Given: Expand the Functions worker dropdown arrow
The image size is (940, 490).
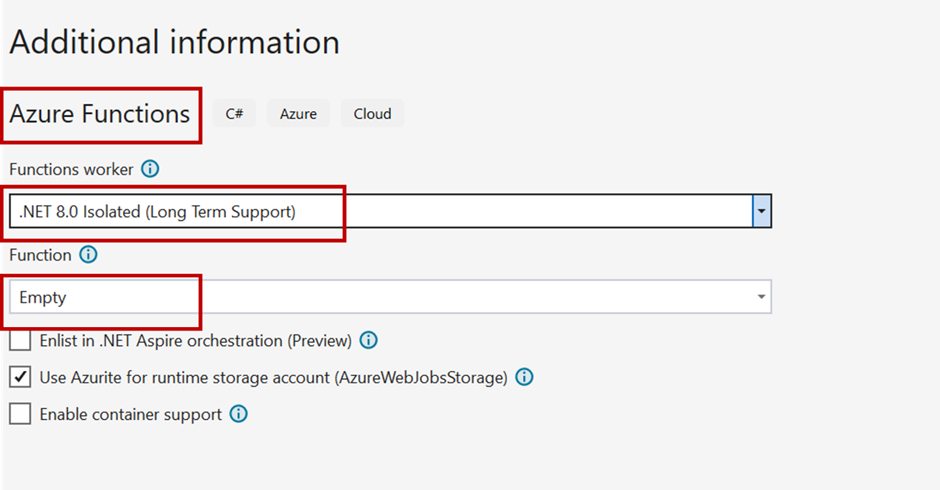Looking at the screenshot, I should tap(761, 211).
